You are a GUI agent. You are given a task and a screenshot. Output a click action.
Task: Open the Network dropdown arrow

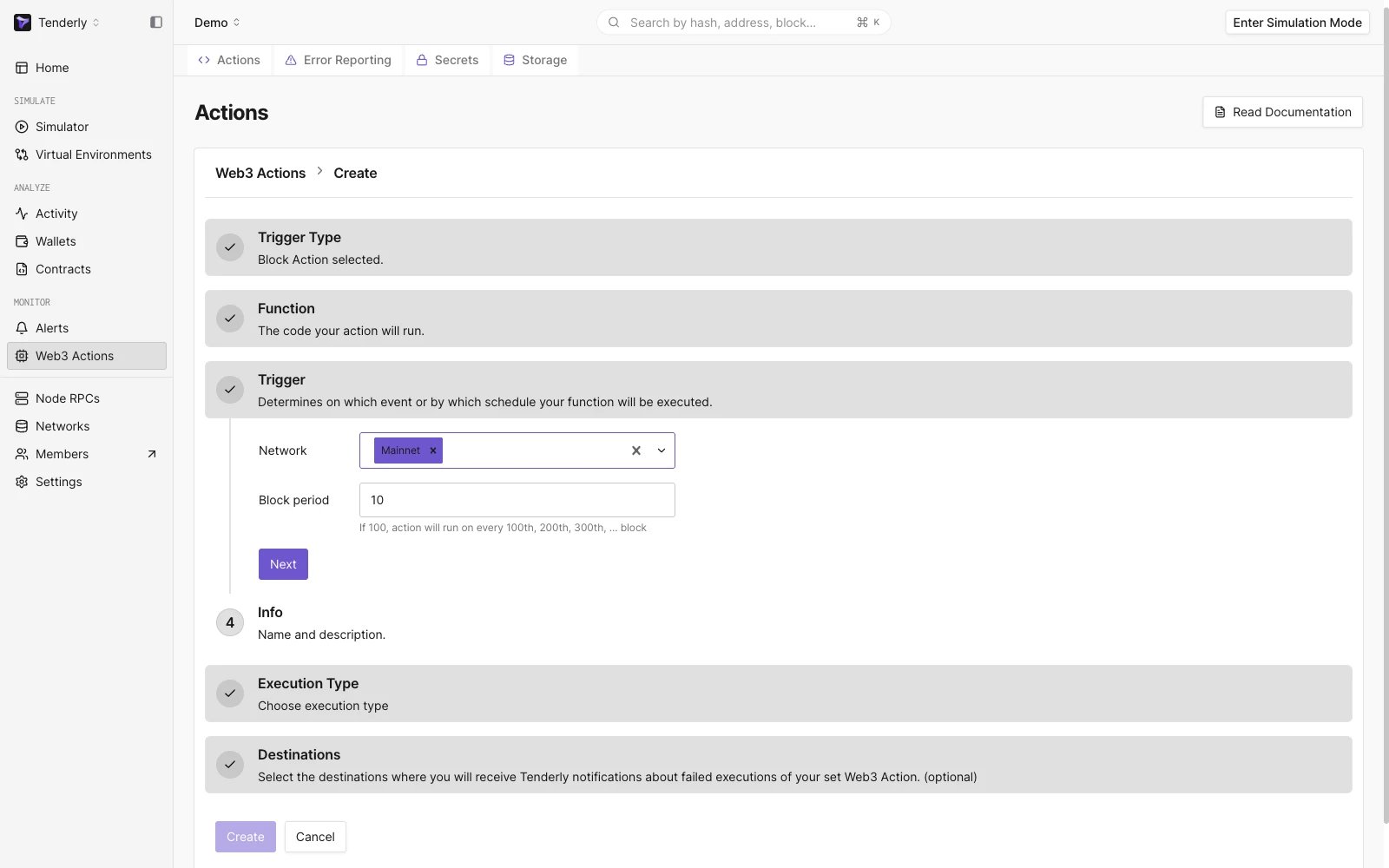[x=662, y=450]
